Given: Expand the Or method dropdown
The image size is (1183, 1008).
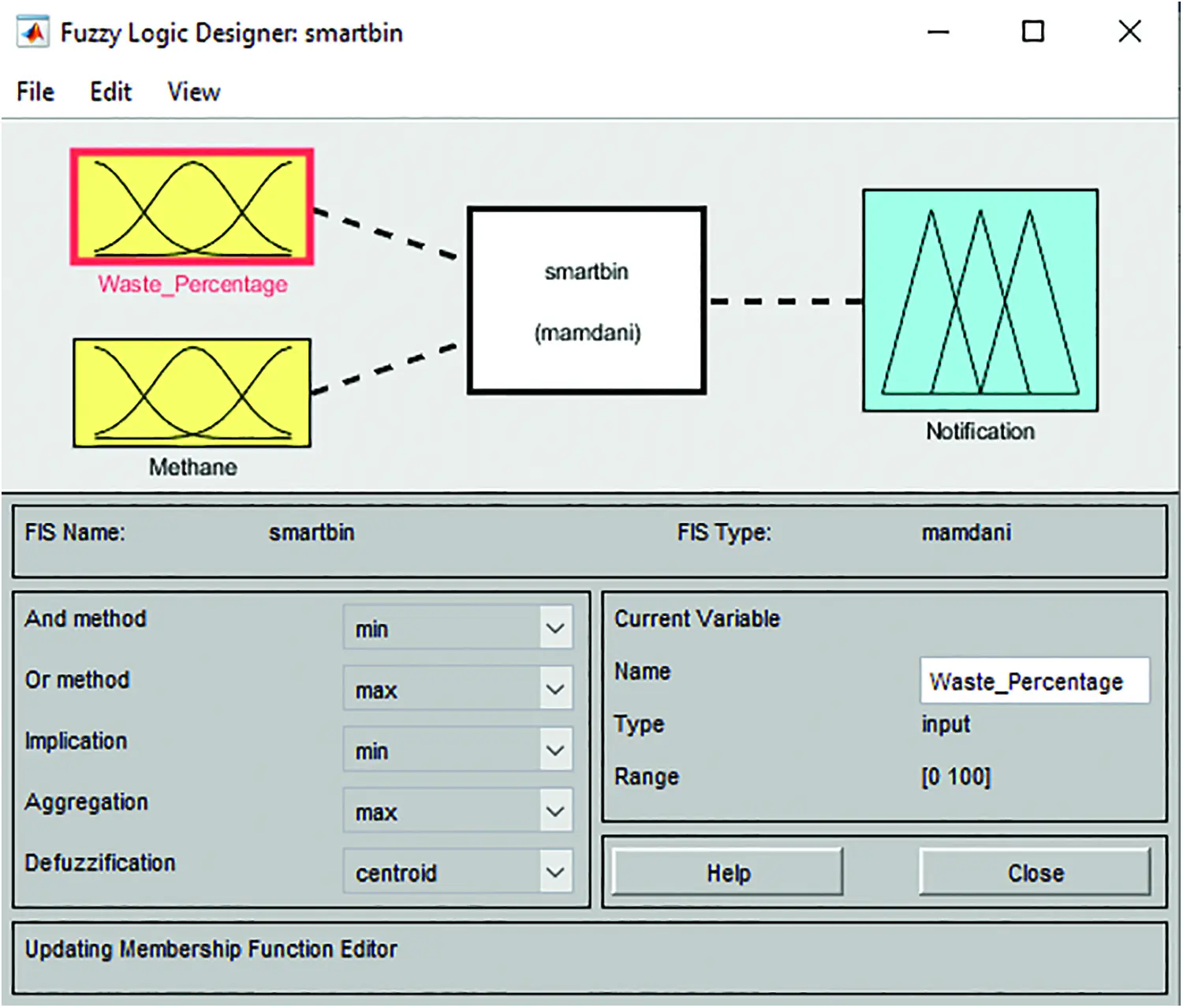Looking at the screenshot, I should tap(458, 689).
